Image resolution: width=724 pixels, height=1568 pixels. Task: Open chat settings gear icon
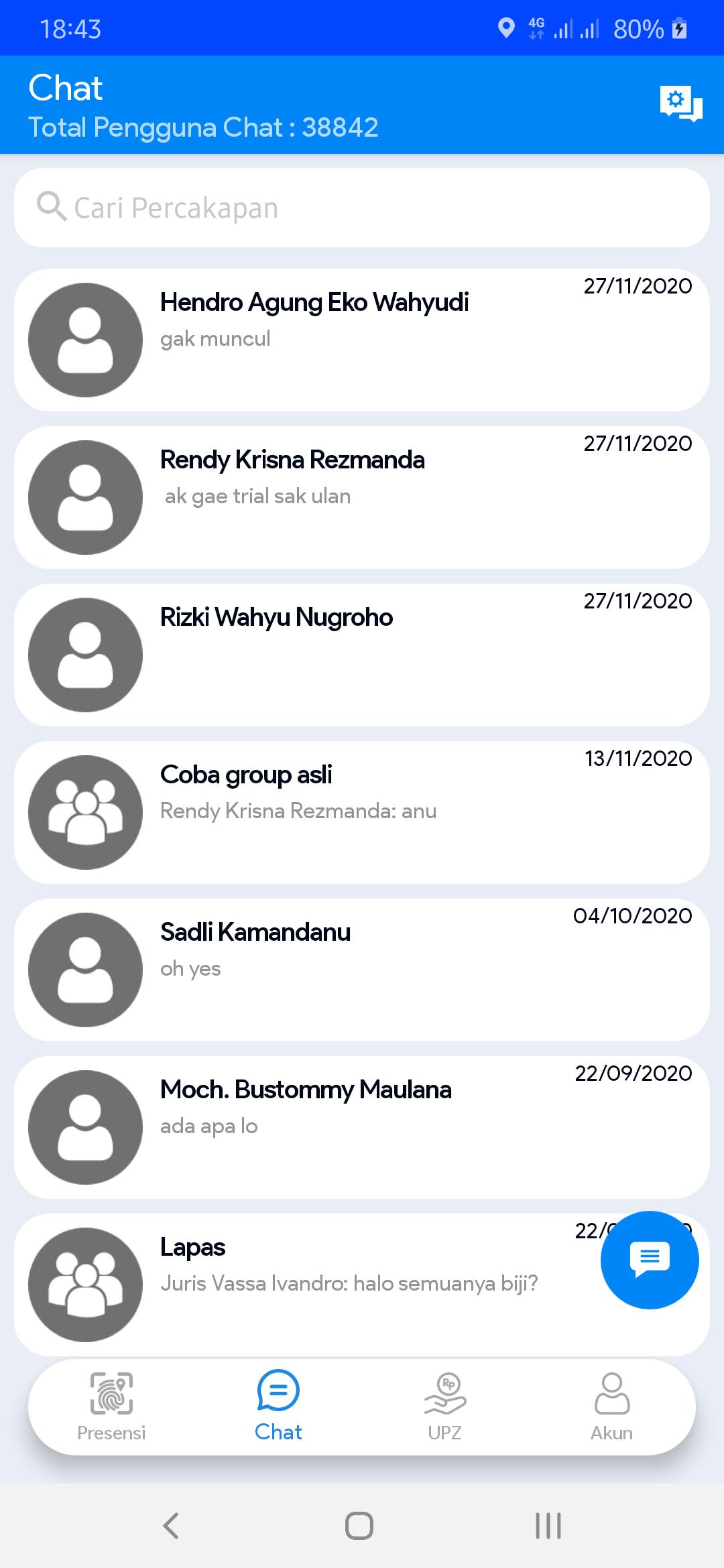(680, 103)
